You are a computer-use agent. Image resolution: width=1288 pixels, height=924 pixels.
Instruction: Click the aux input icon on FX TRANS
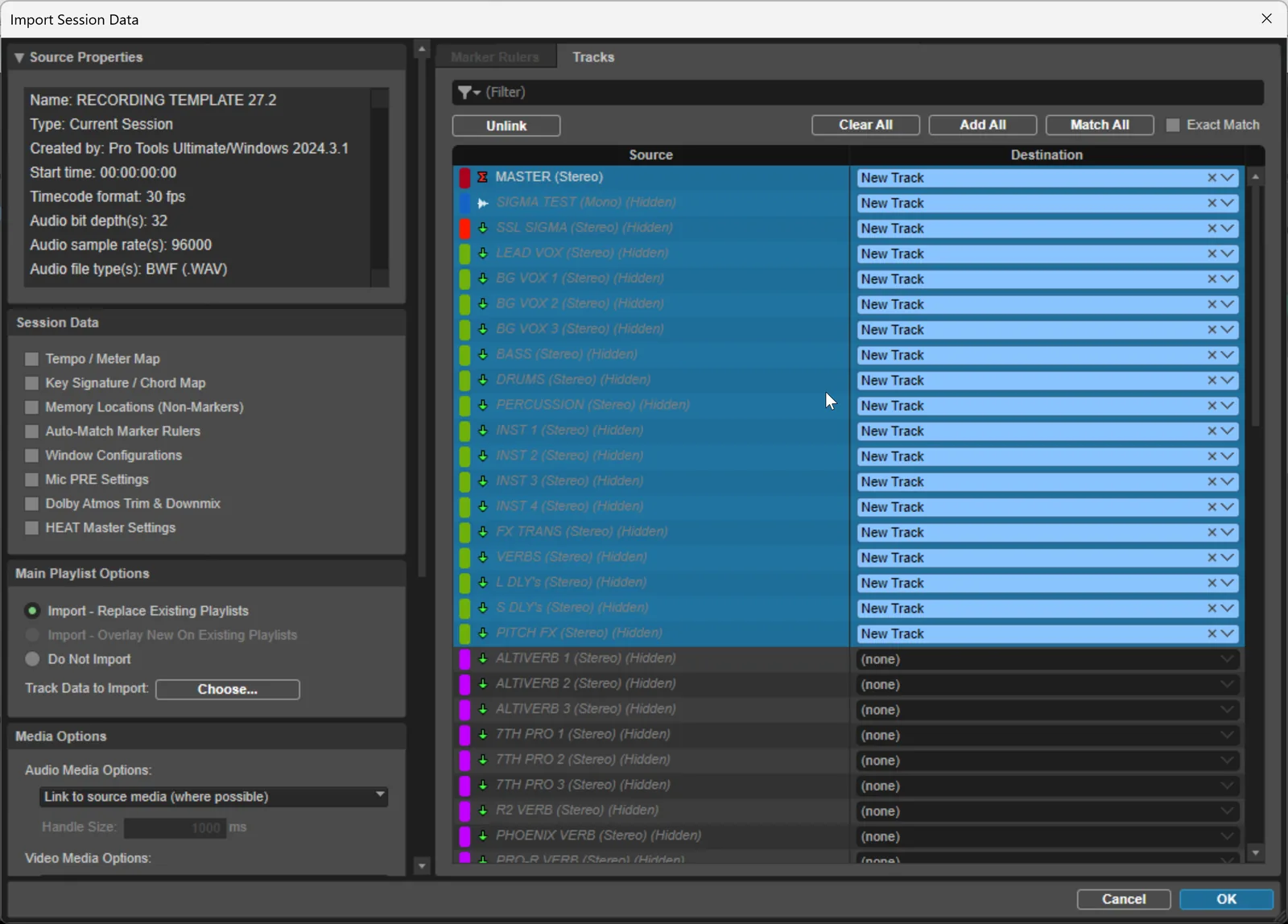[483, 532]
